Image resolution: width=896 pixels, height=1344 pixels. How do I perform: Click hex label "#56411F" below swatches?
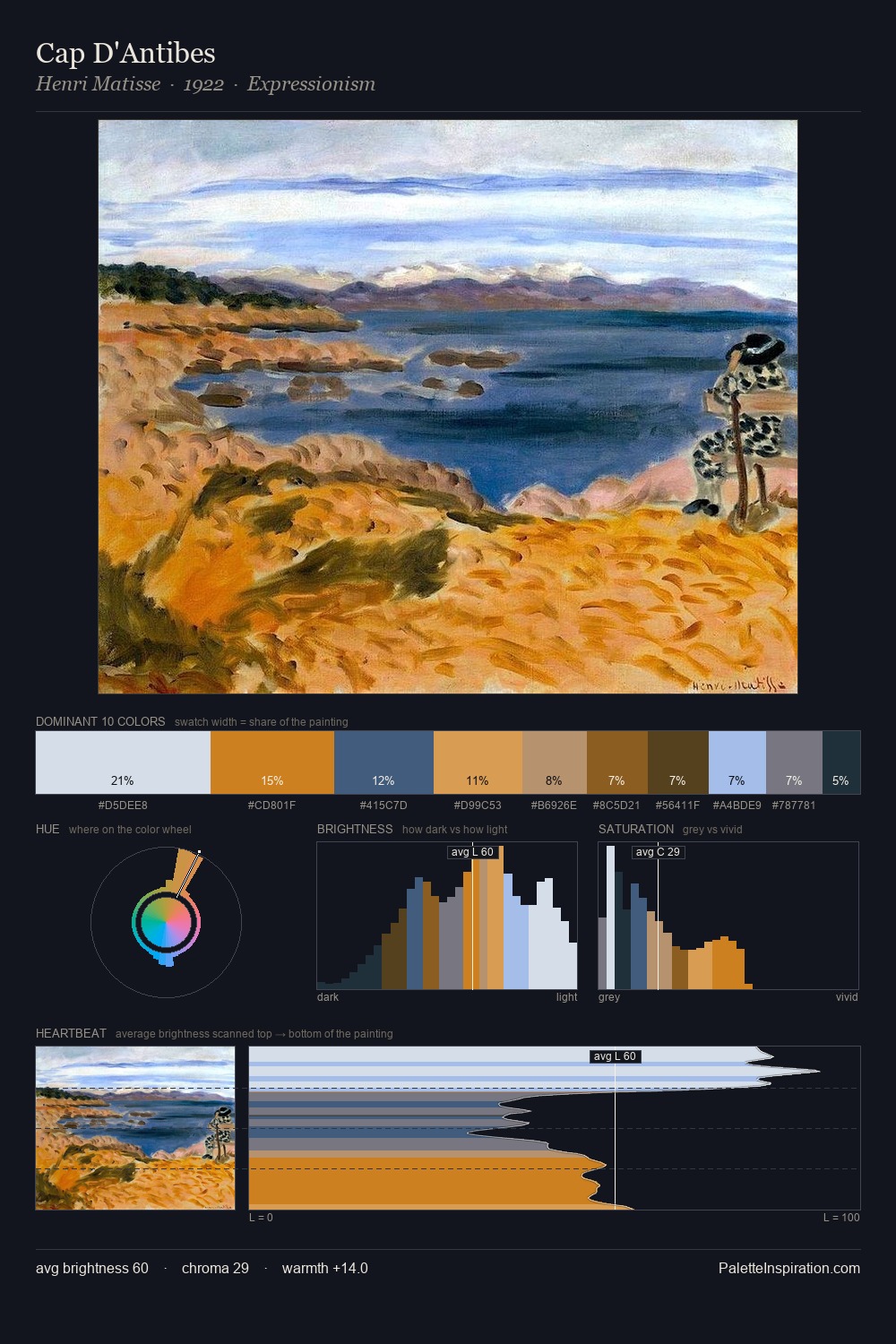pyautogui.click(x=677, y=806)
